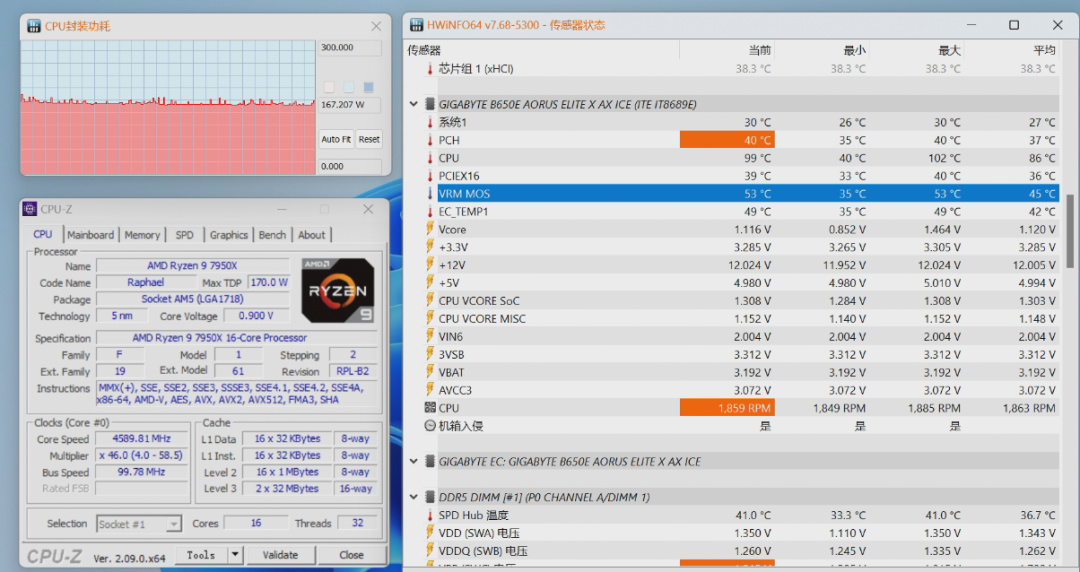Click Reset button in power graph
Viewport: 1080px width, 572px height.
pos(369,139)
